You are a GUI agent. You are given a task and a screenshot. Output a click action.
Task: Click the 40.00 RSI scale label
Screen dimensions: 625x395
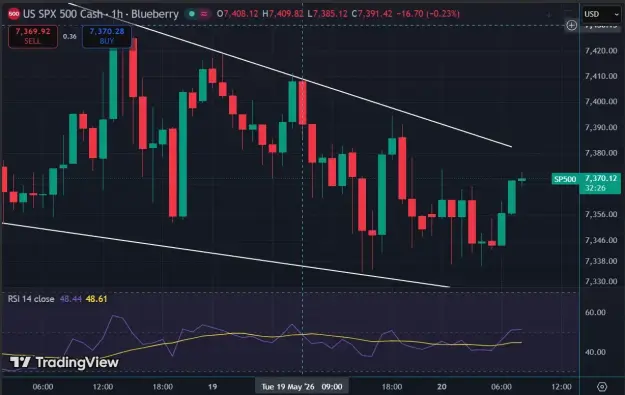pyautogui.click(x=595, y=352)
